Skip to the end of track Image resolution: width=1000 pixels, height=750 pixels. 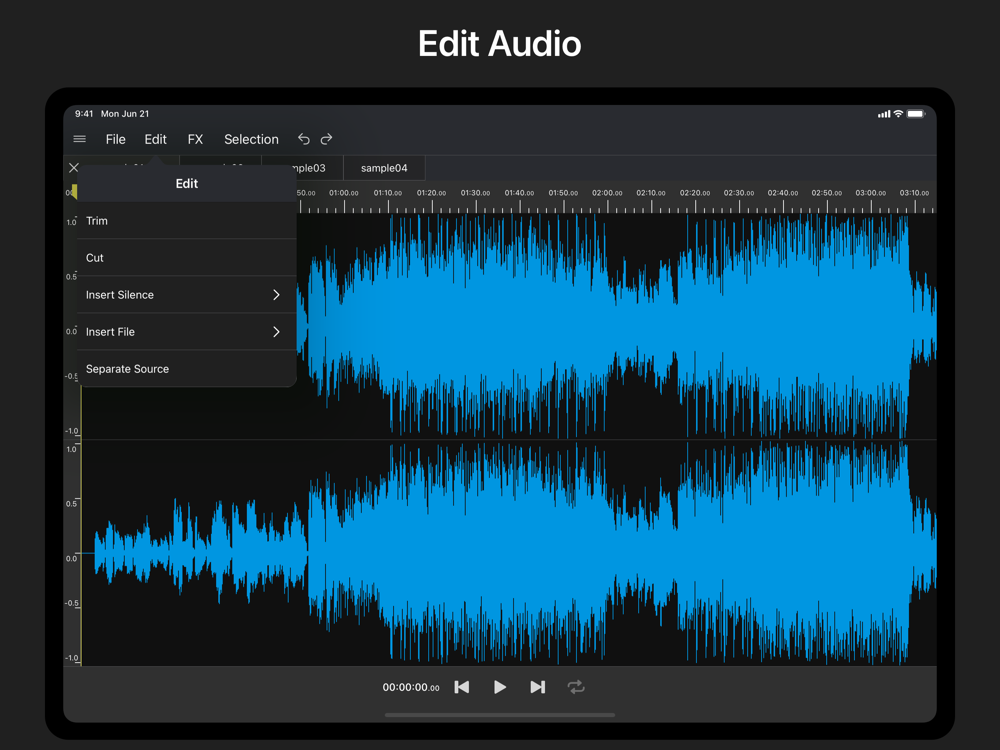pos(538,687)
